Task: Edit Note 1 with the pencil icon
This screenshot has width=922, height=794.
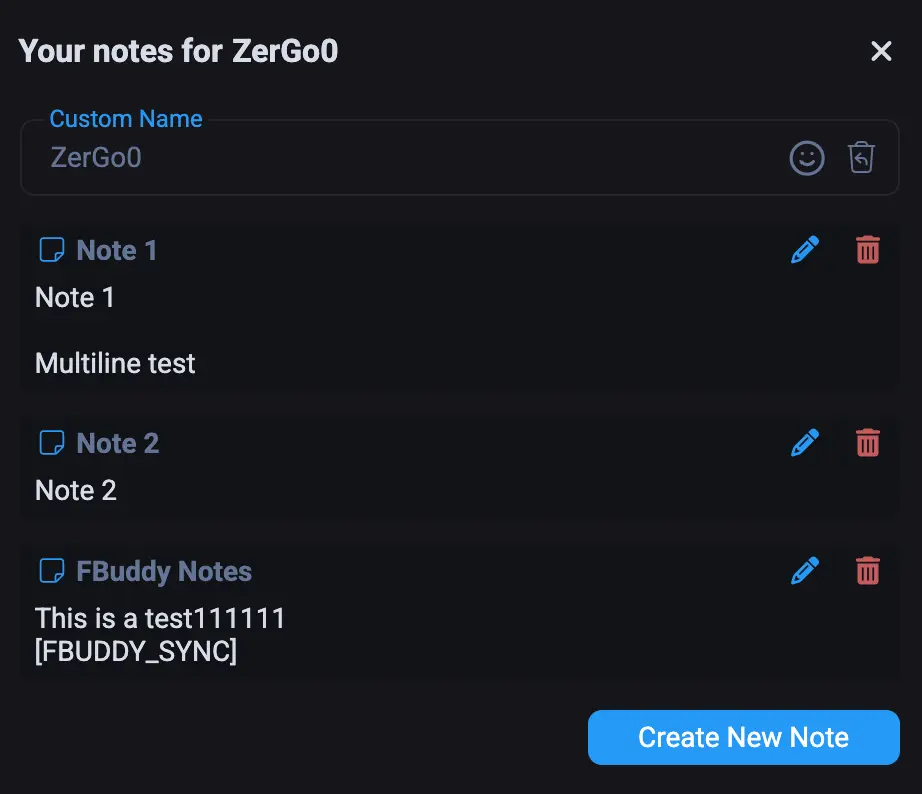Action: [x=804, y=250]
